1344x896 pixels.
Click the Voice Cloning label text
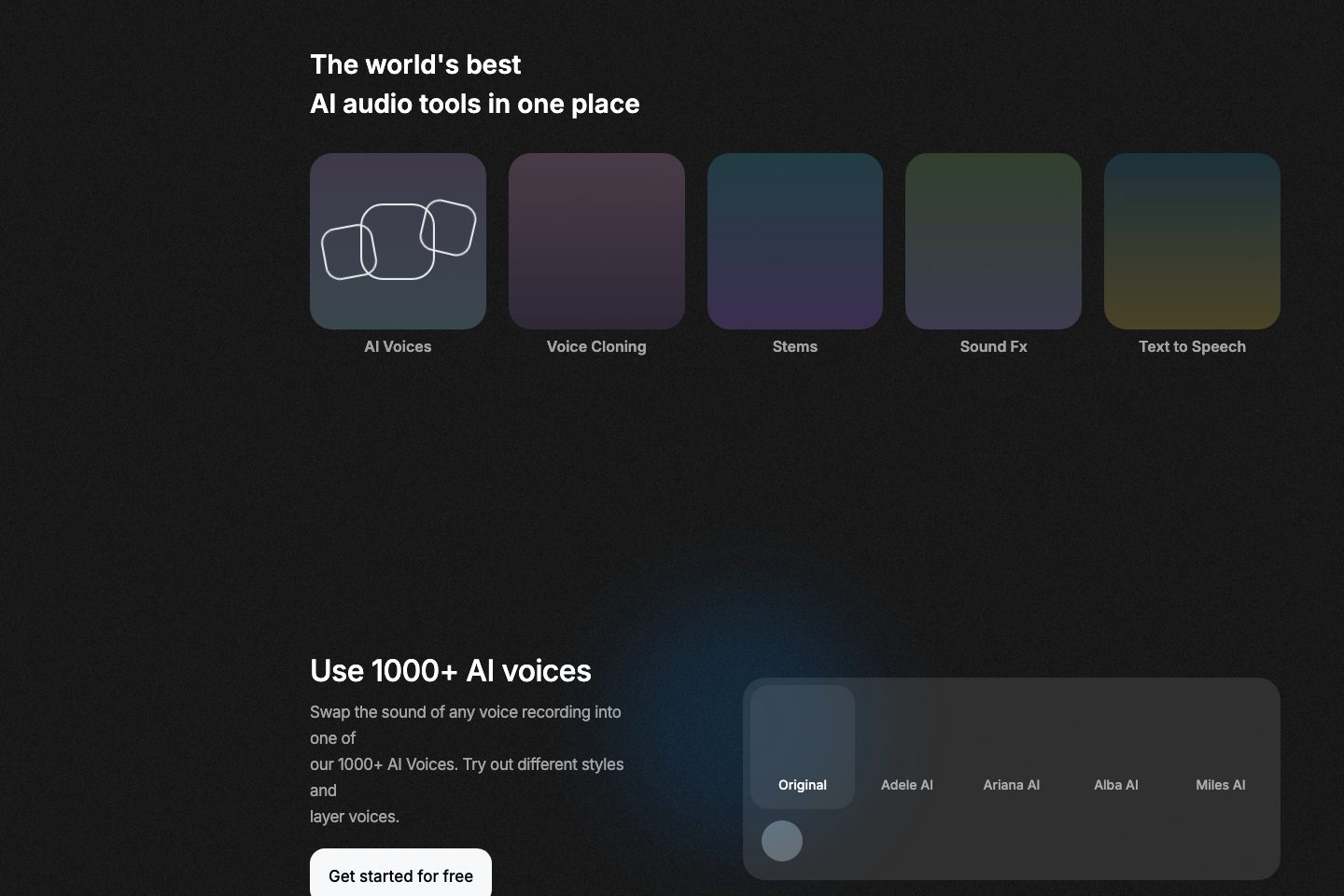(x=596, y=346)
